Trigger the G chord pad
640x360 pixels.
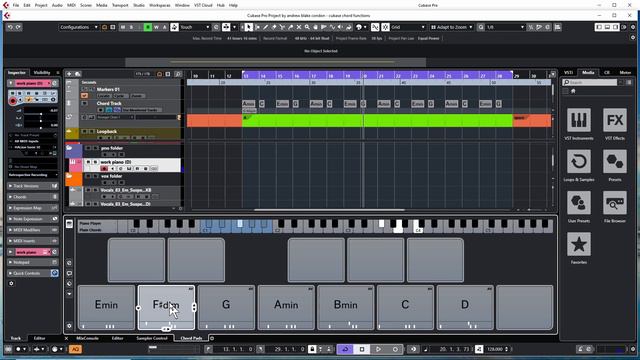pyautogui.click(x=226, y=307)
